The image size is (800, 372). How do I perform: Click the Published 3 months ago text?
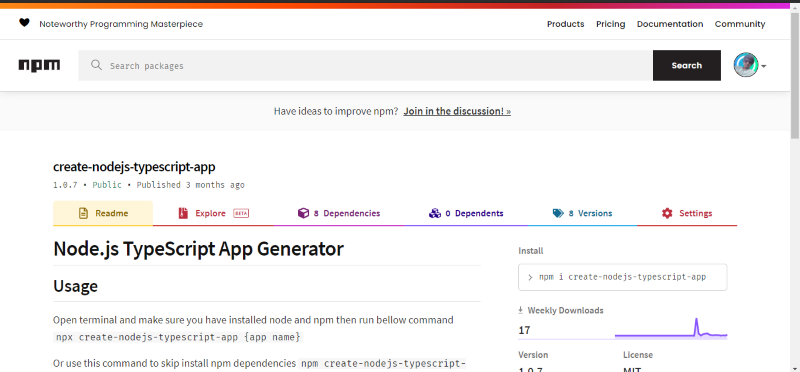[x=190, y=185]
